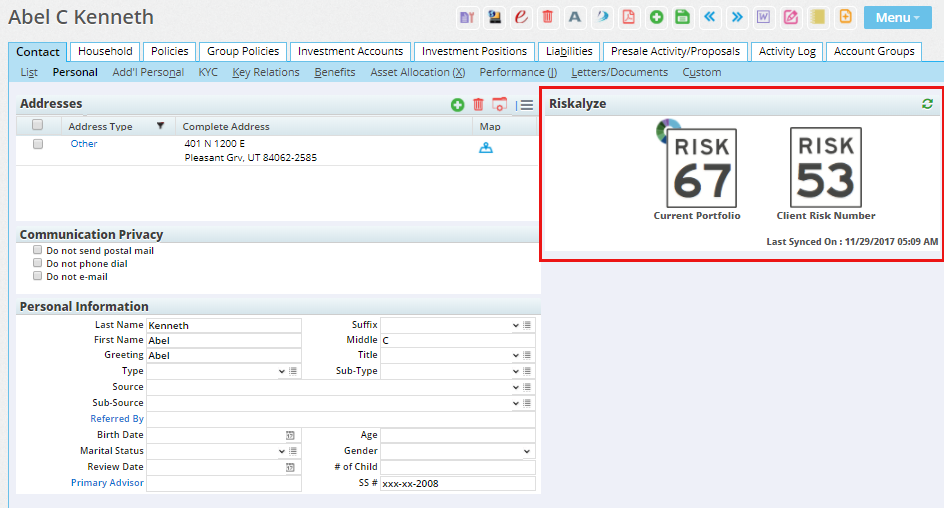944x508 pixels.
Task: Click the money drive icon in top toolbar
Action: click(494, 17)
